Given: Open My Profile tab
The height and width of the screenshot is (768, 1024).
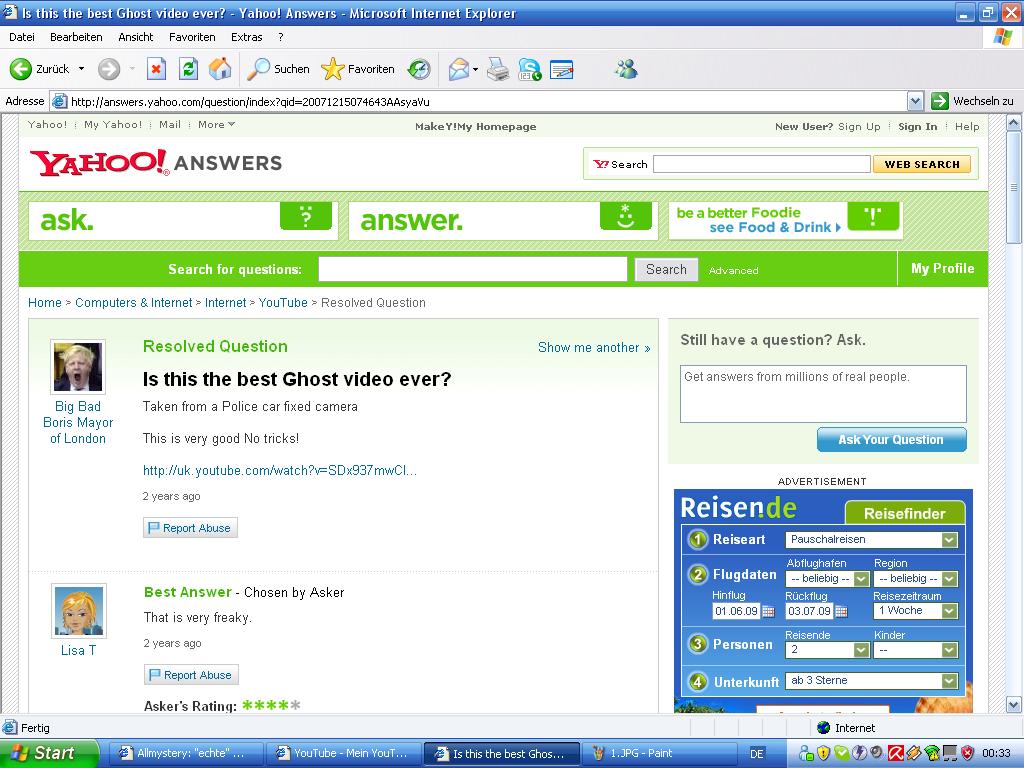Looking at the screenshot, I should 942,268.
